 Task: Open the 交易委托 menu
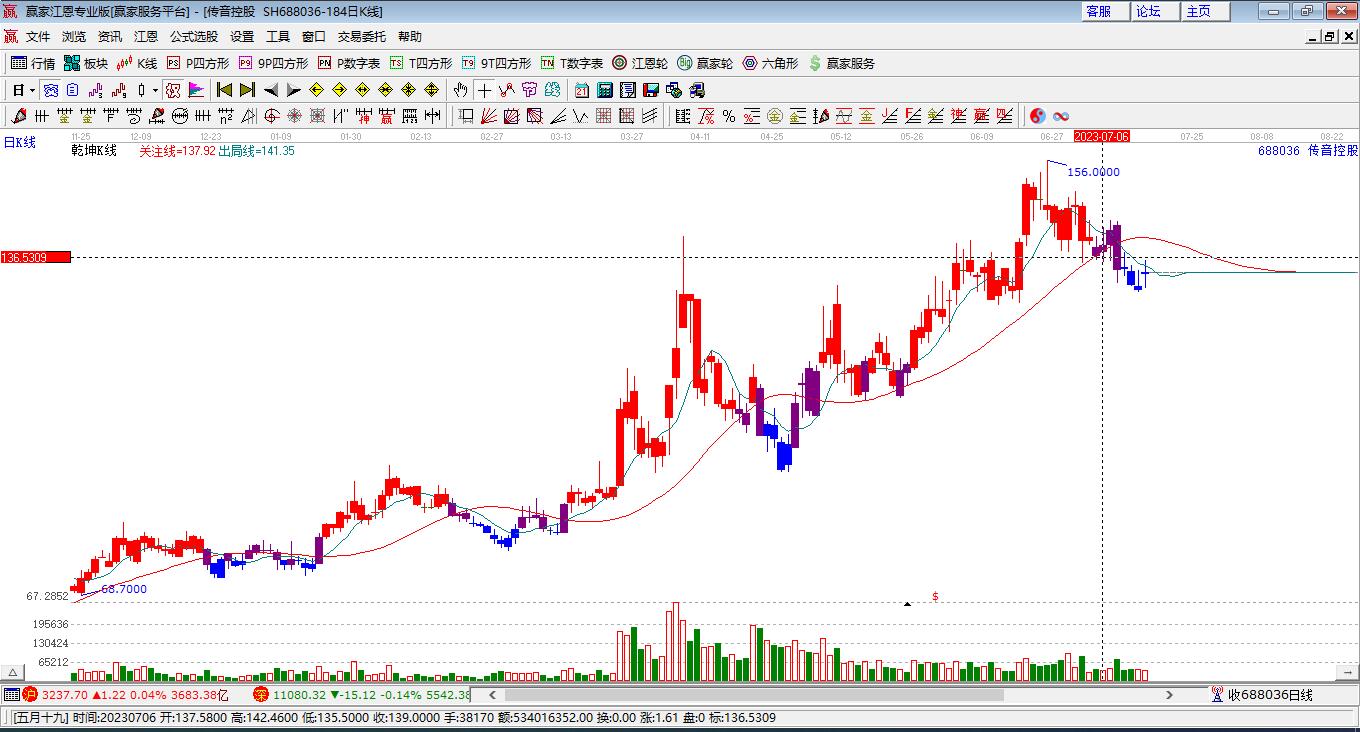(362, 37)
